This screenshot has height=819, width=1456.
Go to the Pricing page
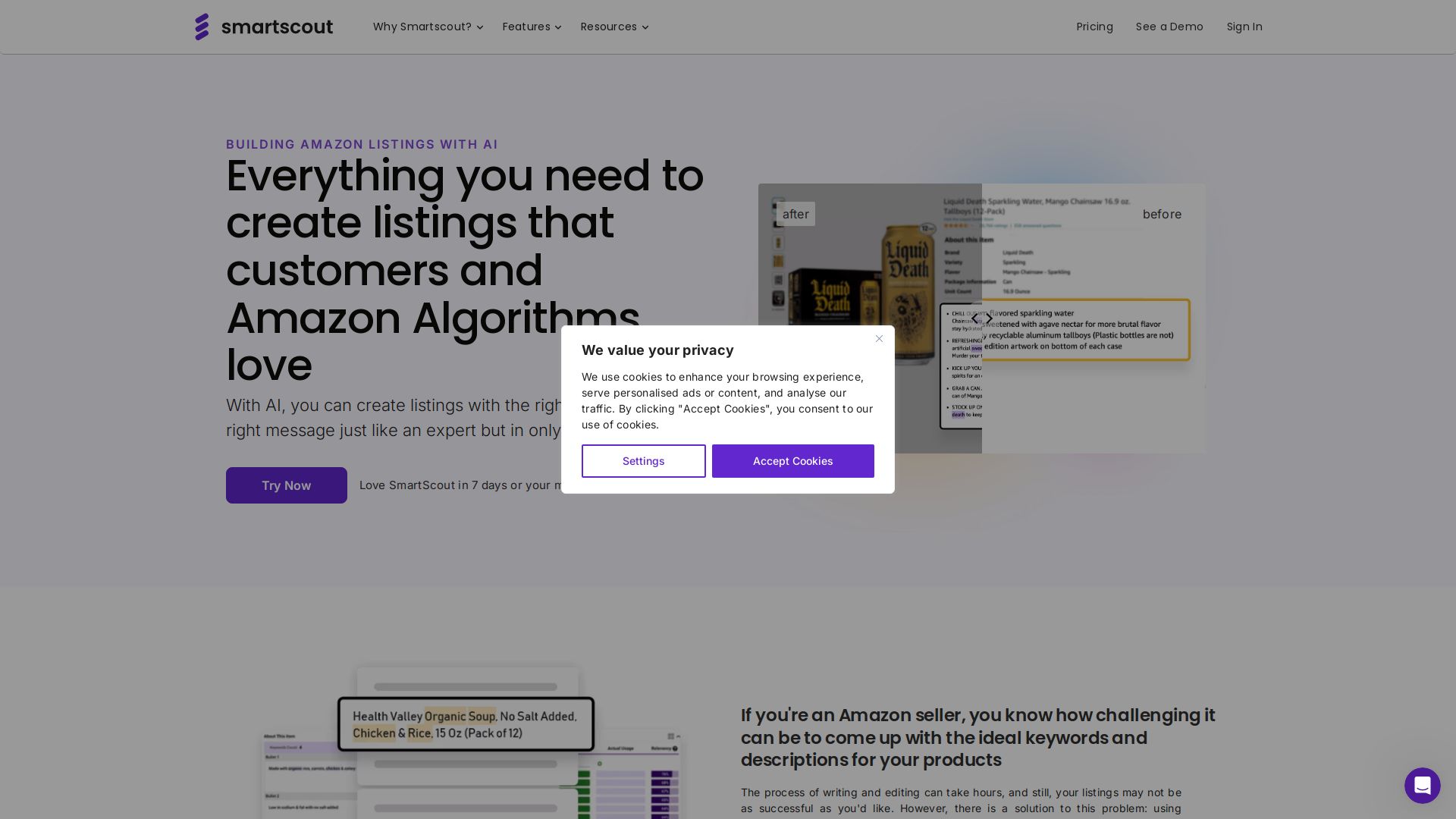point(1094,27)
